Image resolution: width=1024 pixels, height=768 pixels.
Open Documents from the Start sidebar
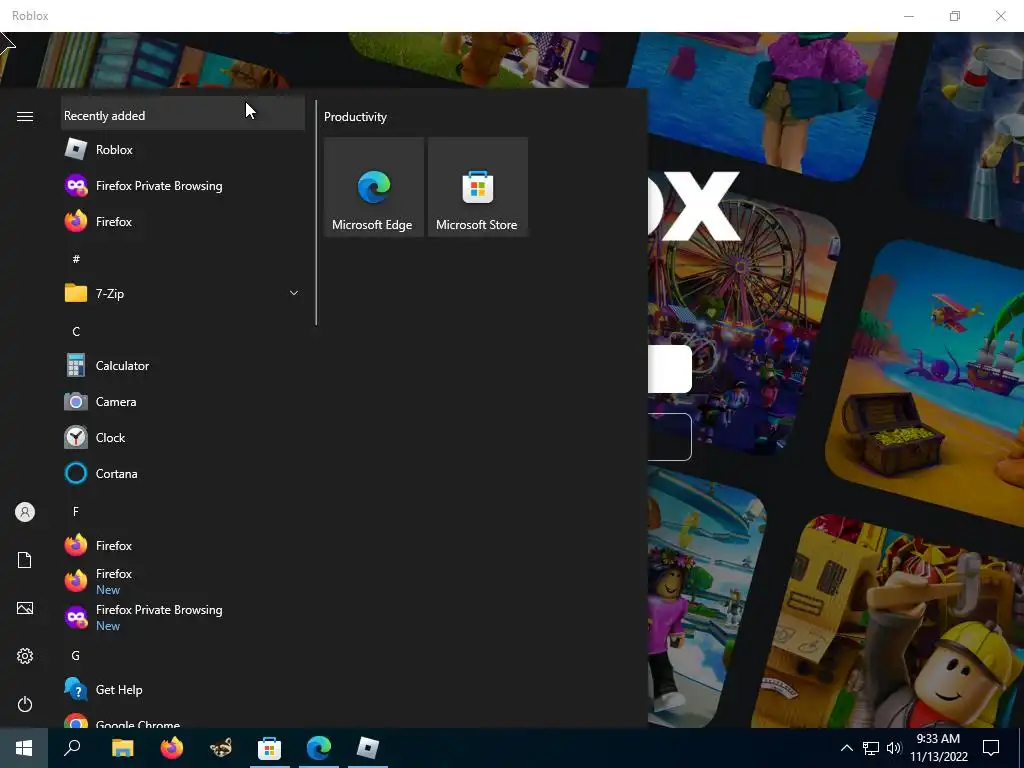tap(25, 560)
